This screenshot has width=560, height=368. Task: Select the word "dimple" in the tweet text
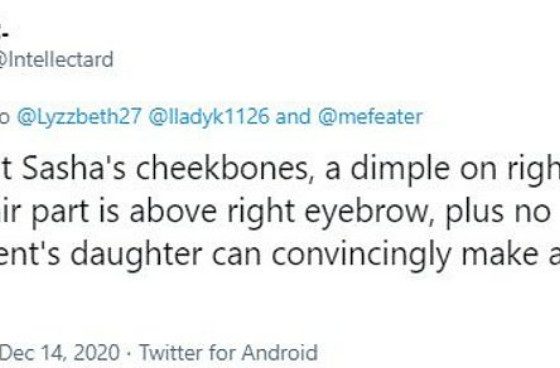[x=400, y=169]
